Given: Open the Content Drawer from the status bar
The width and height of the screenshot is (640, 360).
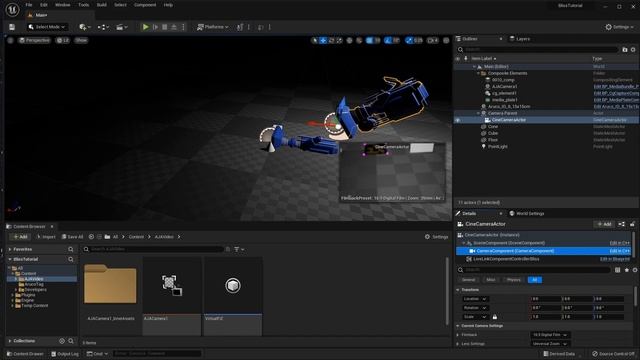Looking at the screenshot, I should pyautogui.click(x=25, y=354).
